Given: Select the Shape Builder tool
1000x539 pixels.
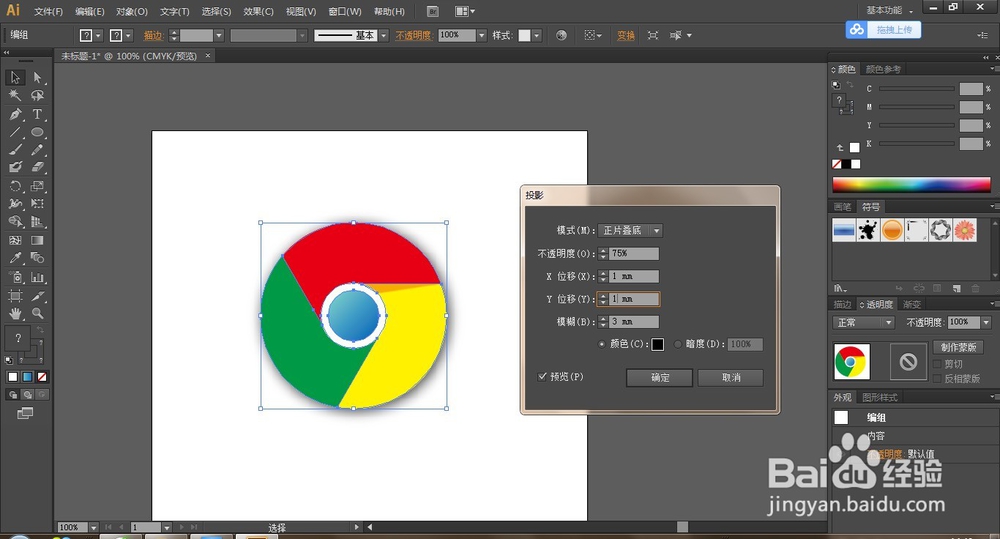Looking at the screenshot, I should click(x=15, y=222).
